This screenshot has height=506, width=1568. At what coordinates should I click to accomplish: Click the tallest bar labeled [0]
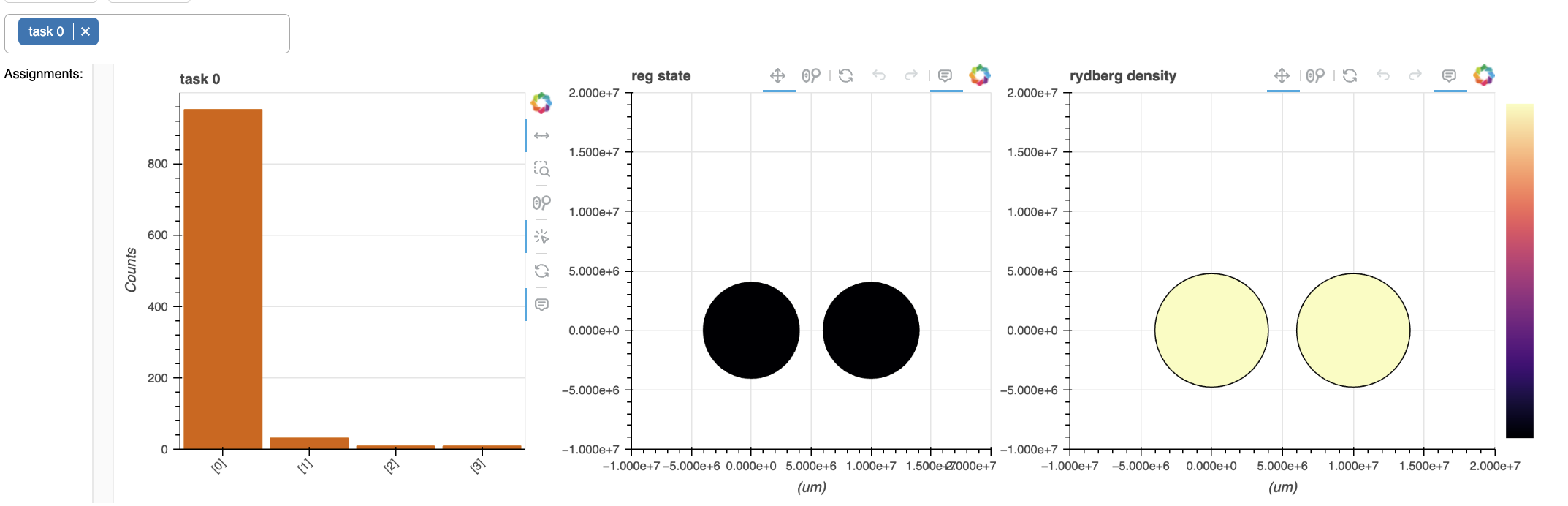[223, 278]
